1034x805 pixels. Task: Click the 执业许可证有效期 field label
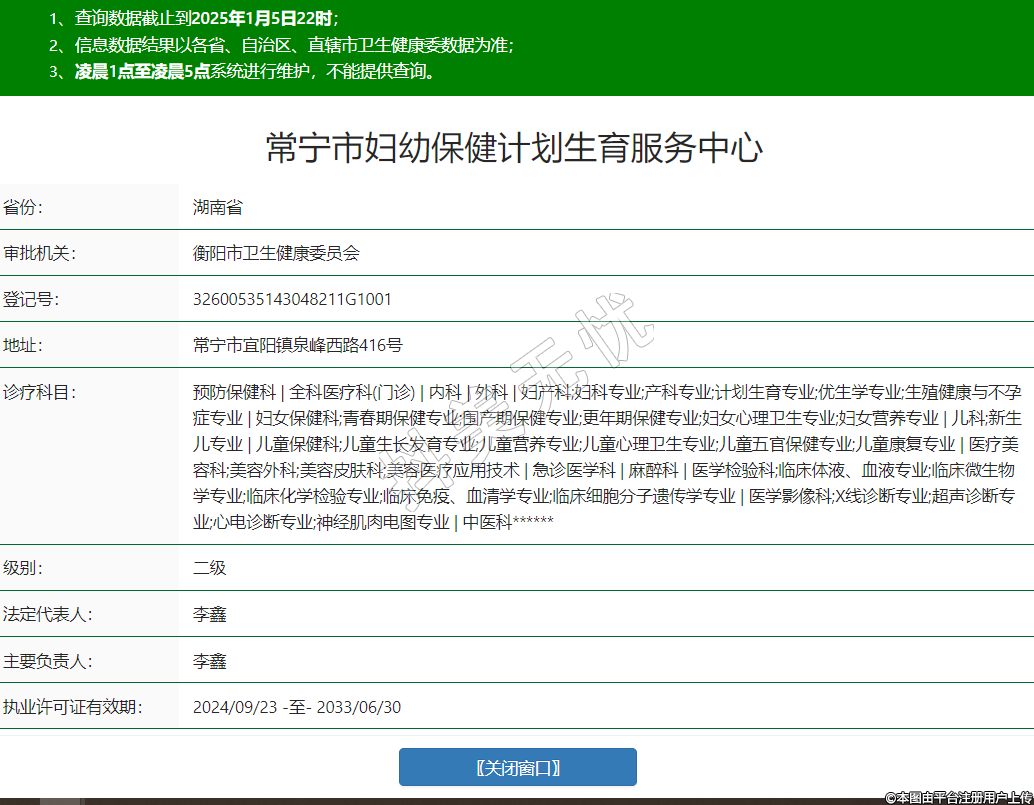click(73, 707)
